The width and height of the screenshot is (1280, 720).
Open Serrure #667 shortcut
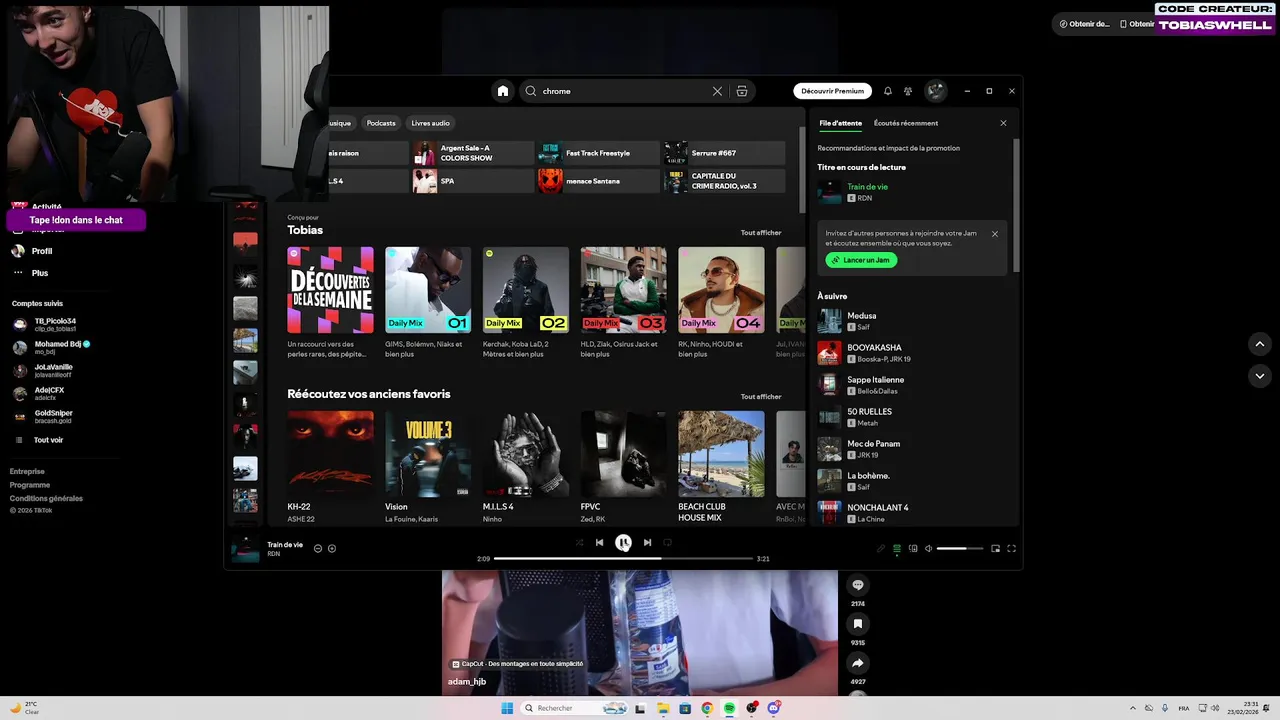coord(724,153)
